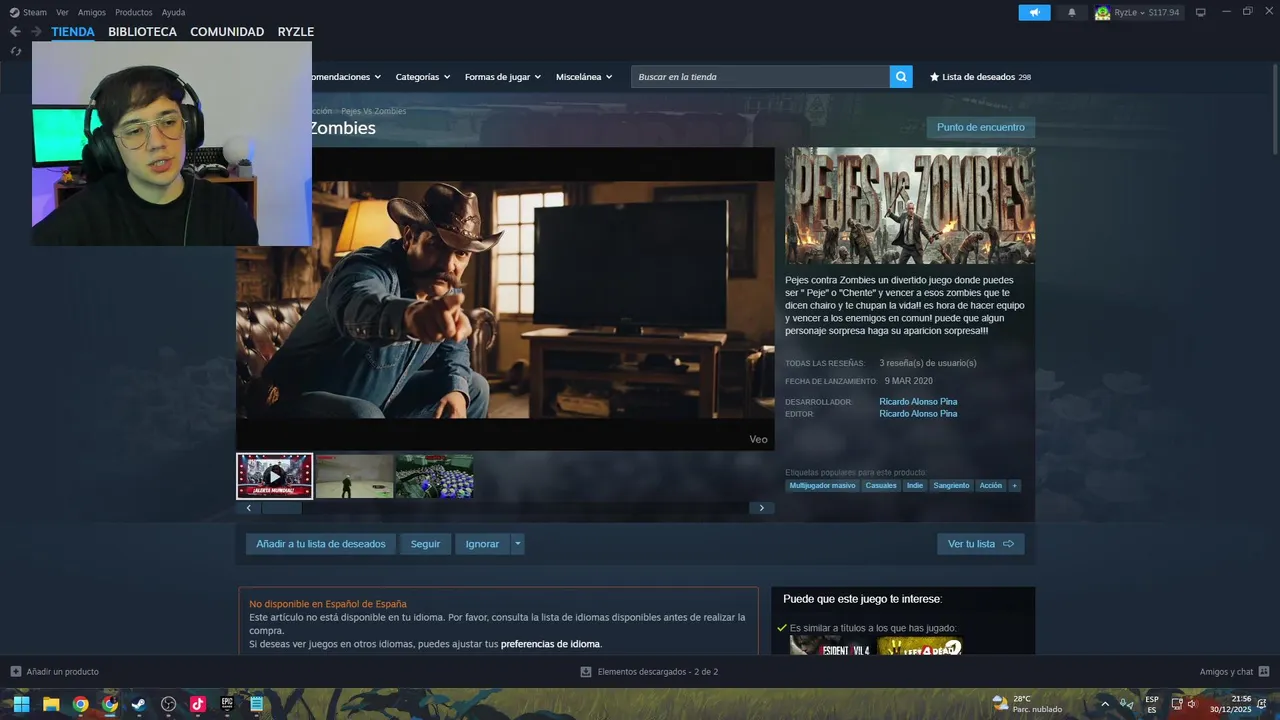Image resolution: width=1280 pixels, height=720 pixels.
Task: Click the plus button to add tags
Action: [1014, 485]
